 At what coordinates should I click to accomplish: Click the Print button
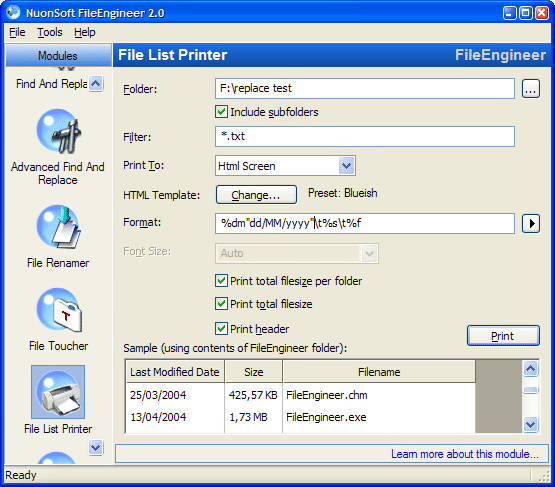click(x=503, y=336)
